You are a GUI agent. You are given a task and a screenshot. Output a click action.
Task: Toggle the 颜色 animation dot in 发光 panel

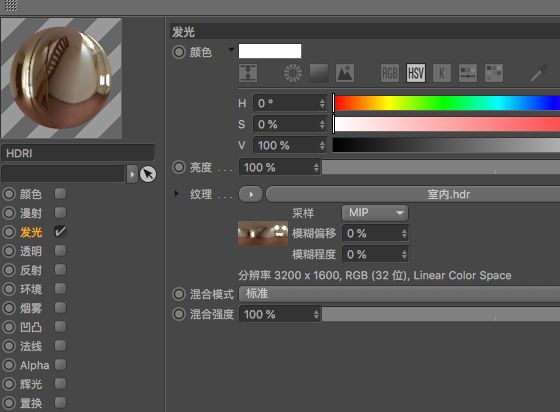[179, 52]
